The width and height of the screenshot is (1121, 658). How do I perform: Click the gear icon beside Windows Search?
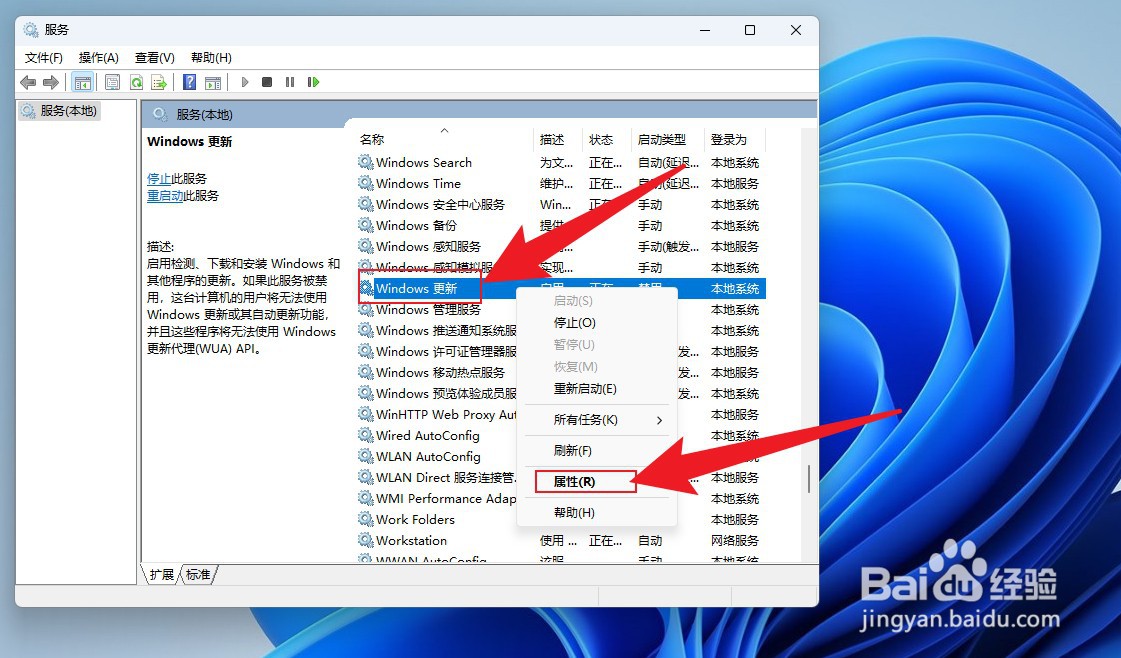pos(366,162)
